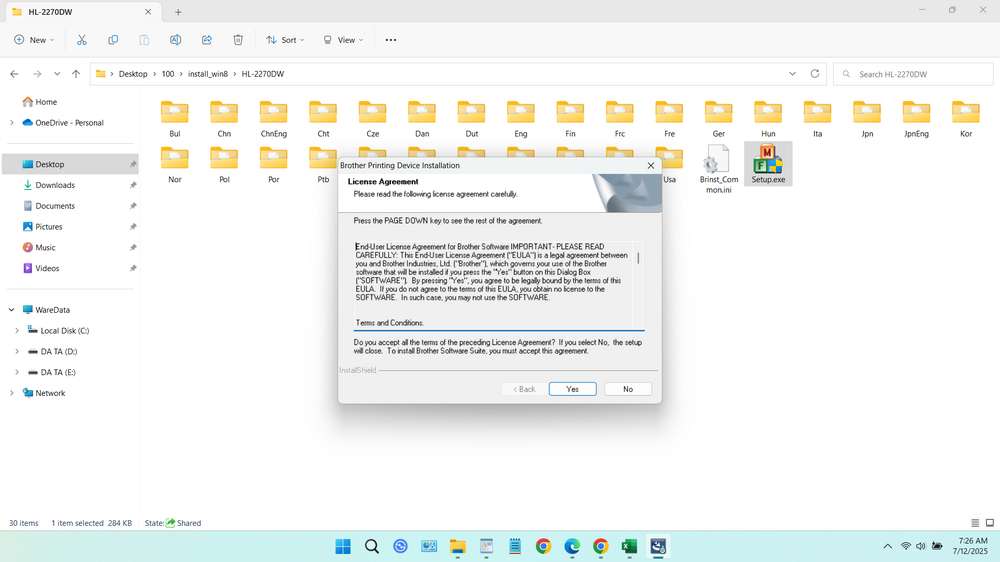Expand the Network tree node
1000x562 pixels.
coord(11,393)
